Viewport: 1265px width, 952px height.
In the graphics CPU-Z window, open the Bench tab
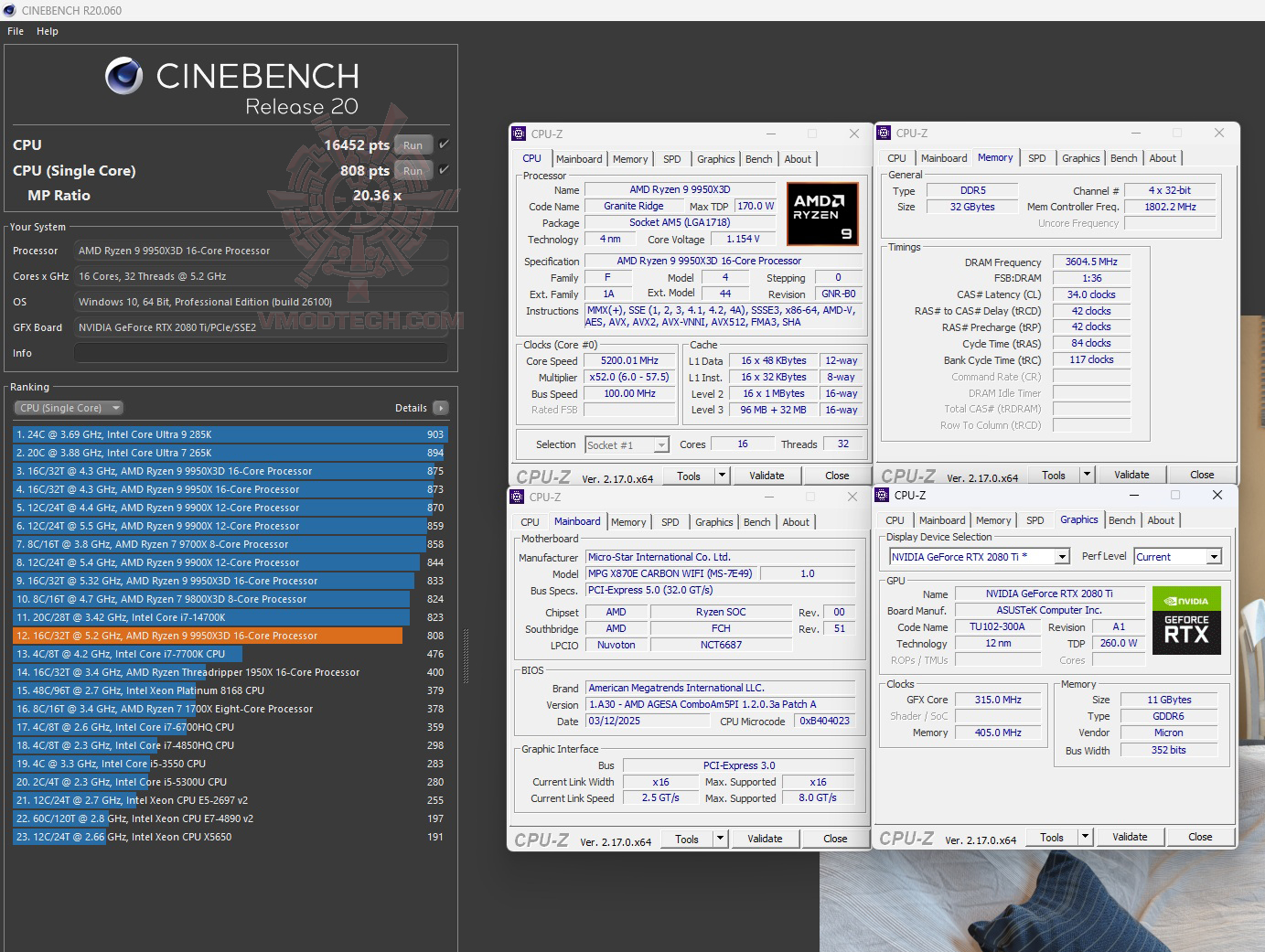pyautogui.click(x=1122, y=520)
